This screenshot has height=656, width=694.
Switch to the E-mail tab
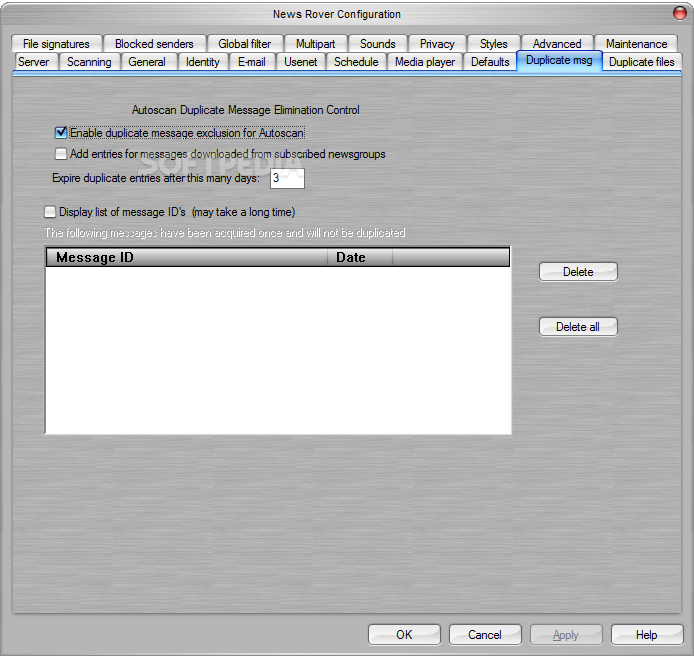click(x=252, y=62)
